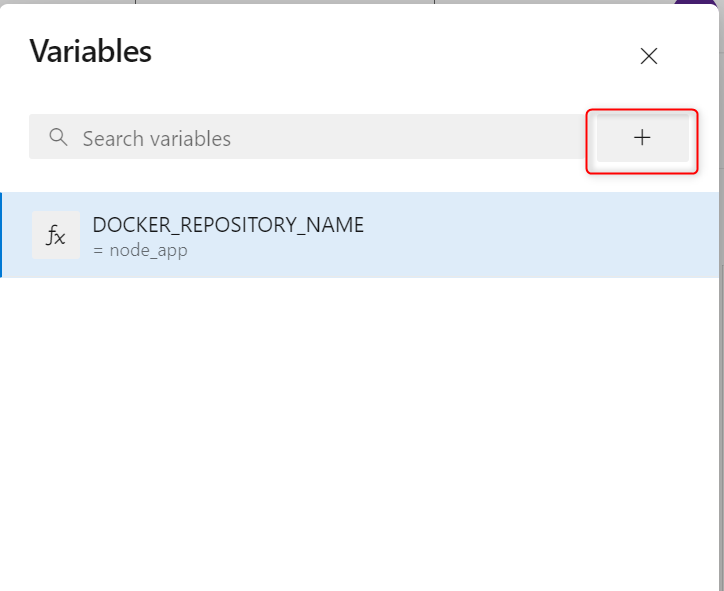Add a new variable with plus button
The width and height of the screenshot is (724, 591).
pyautogui.click(x=642, y=138)
